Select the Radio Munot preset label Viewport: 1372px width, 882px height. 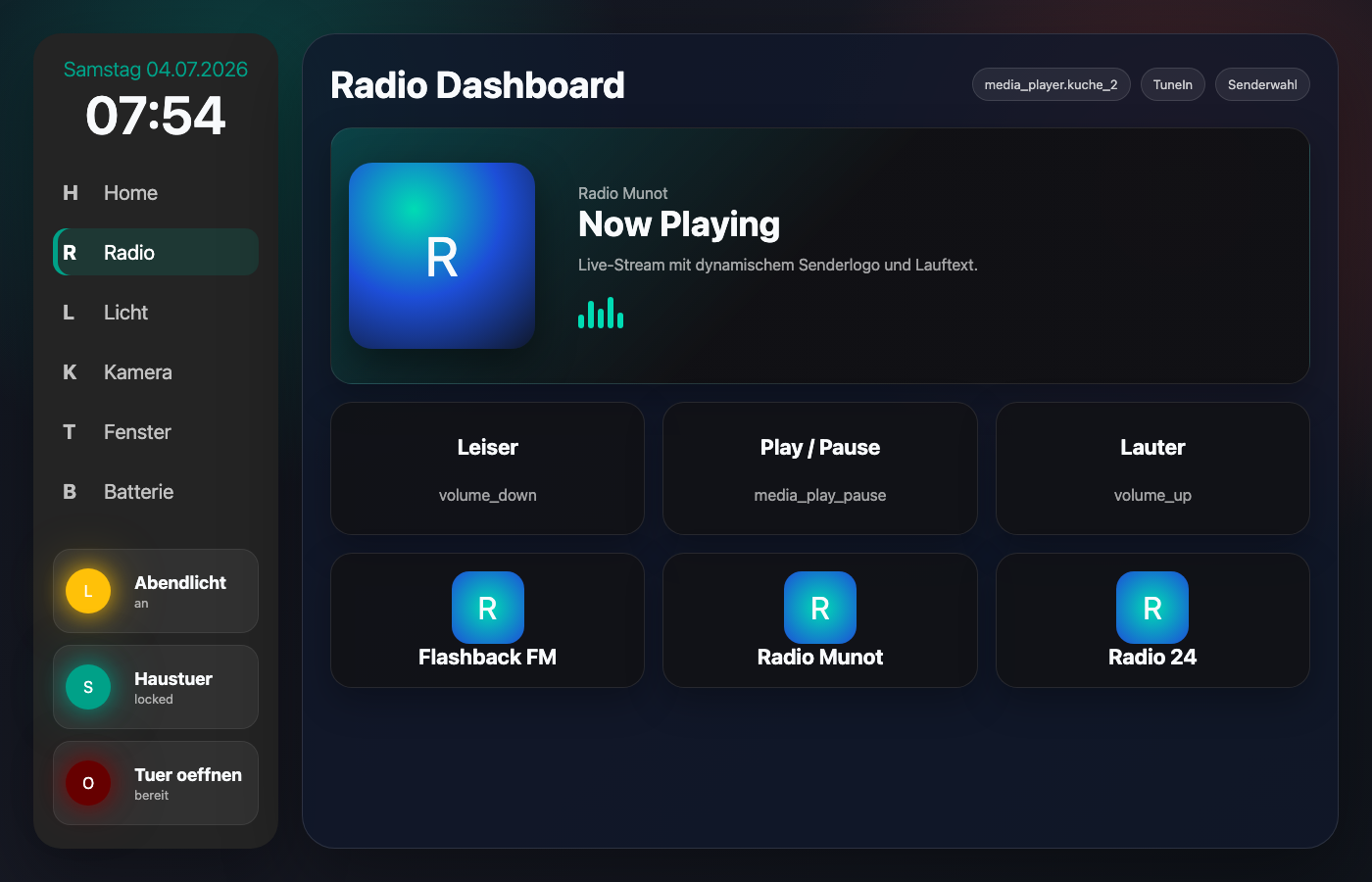[x=820, y=658]
